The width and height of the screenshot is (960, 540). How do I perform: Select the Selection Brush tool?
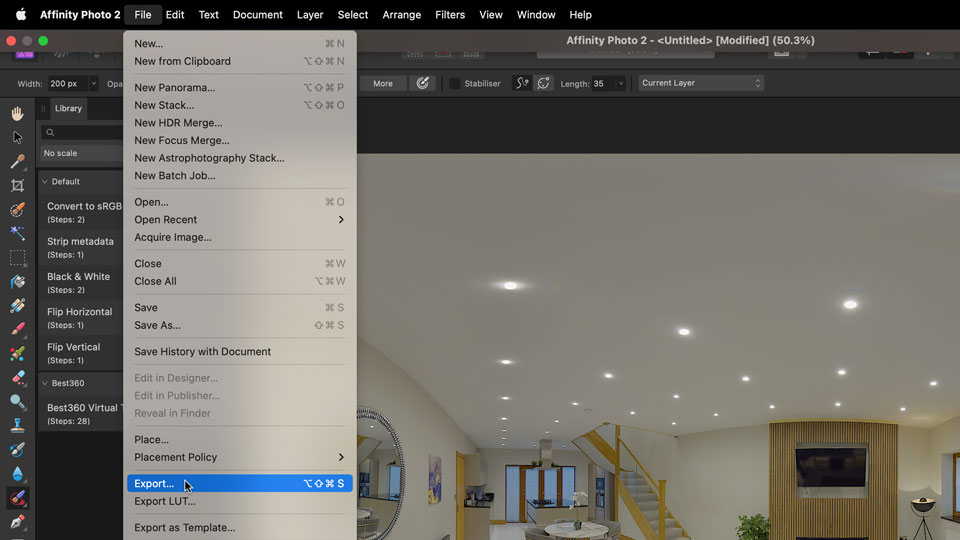17,209
